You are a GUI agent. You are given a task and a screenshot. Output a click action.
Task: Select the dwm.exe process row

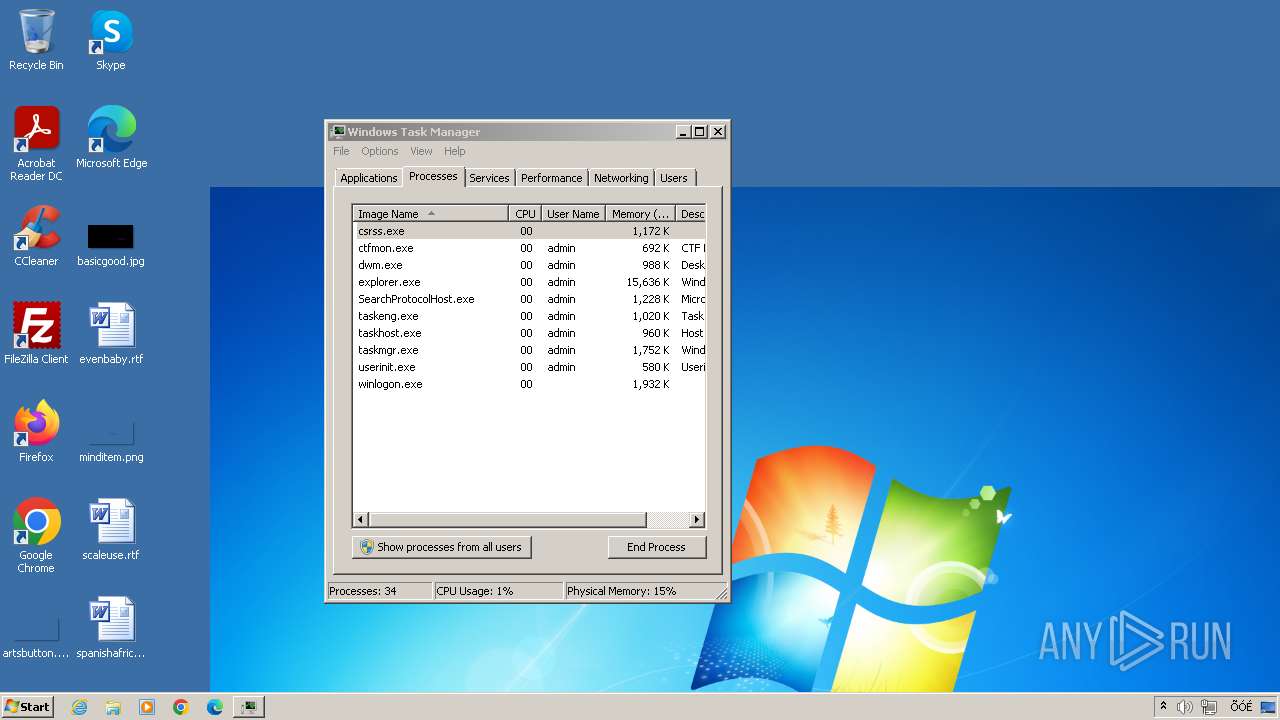coord(530,265)
